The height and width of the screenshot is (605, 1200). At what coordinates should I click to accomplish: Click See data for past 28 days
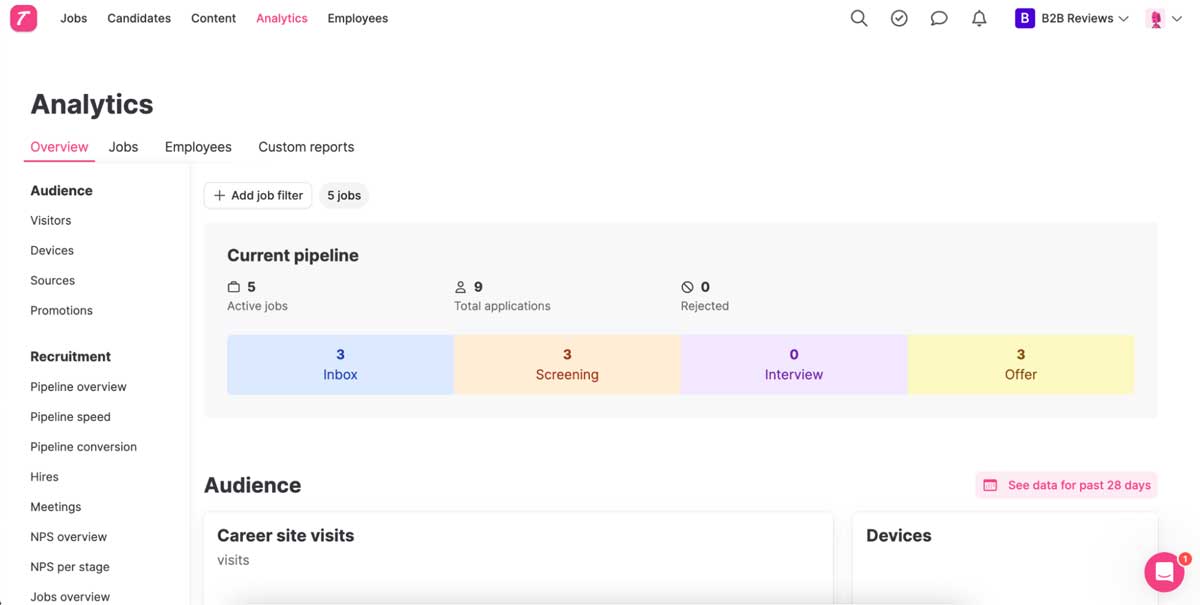(1066, 484)
